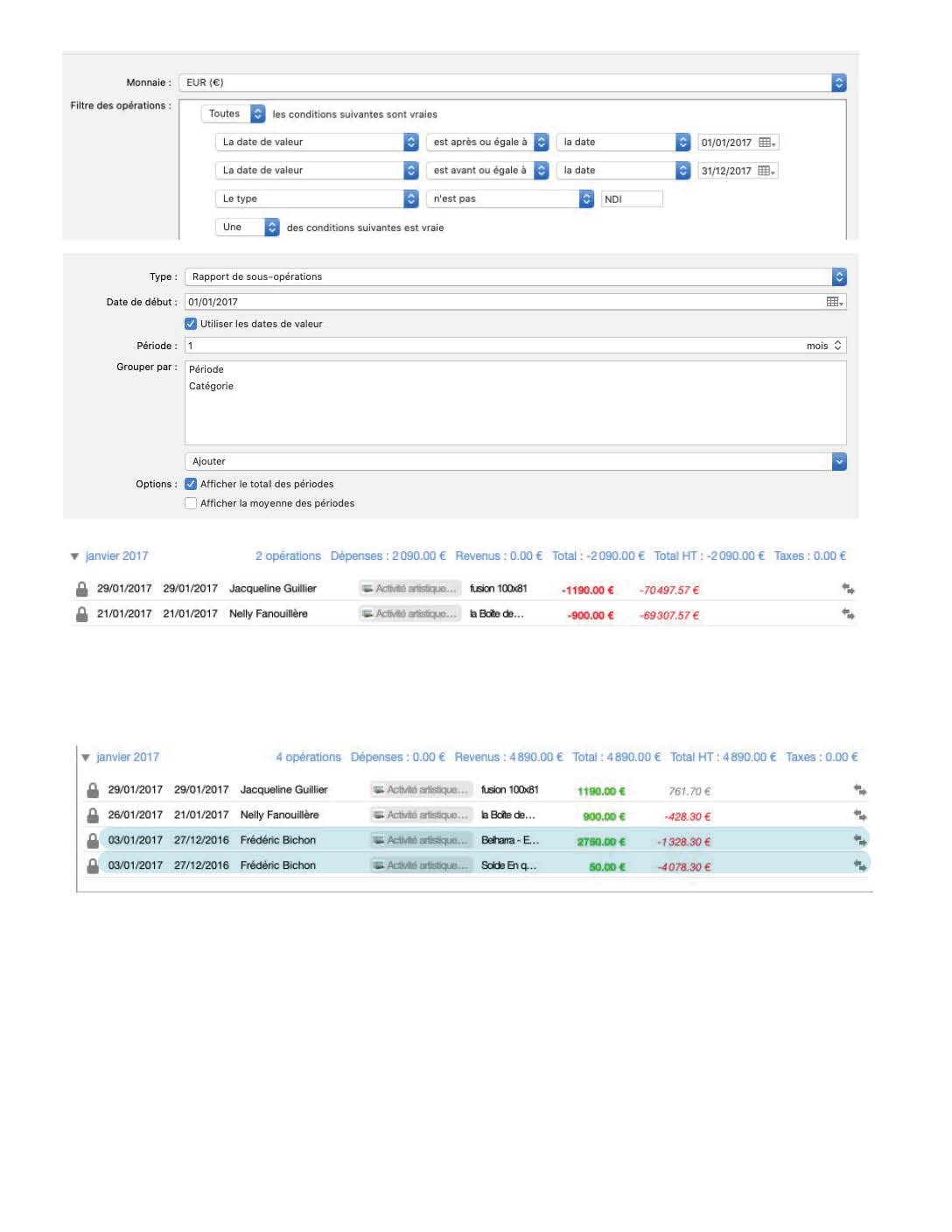The height and width of the screenshot is (1232, 952).
Task: Click lock icon on first Nelly Fanouillère row
Action: [81, 614]
